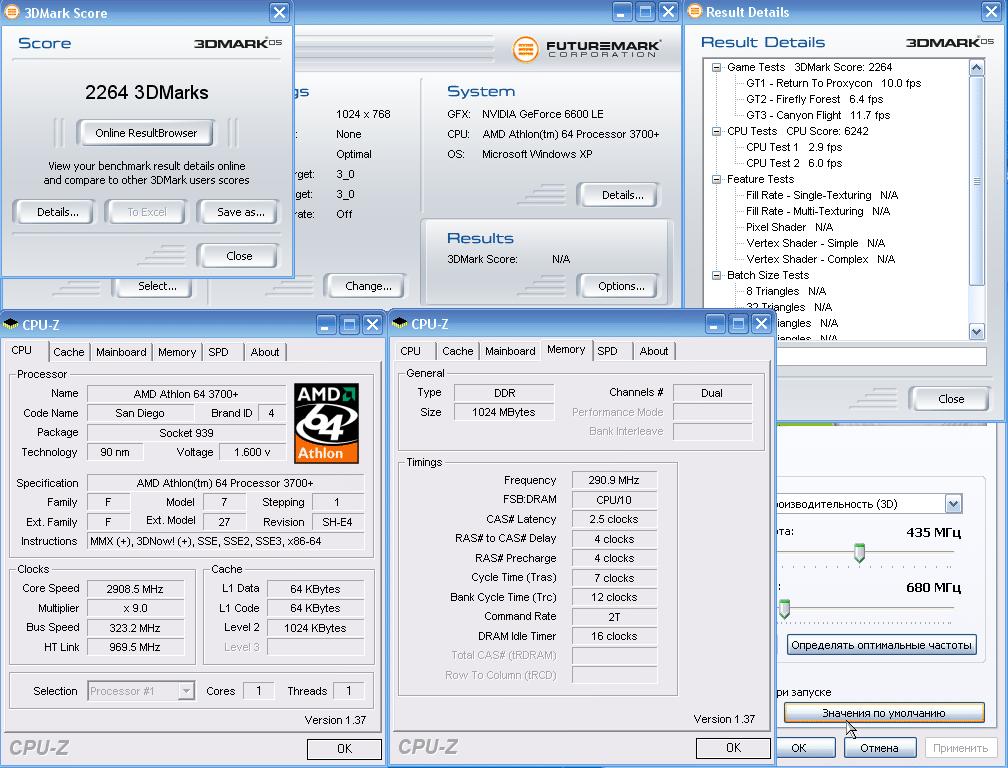The width and height of the screenshot is (1008, 768).
Task: Switch to Cache tab in left CPU-Z
Action: tap(69, 352)
